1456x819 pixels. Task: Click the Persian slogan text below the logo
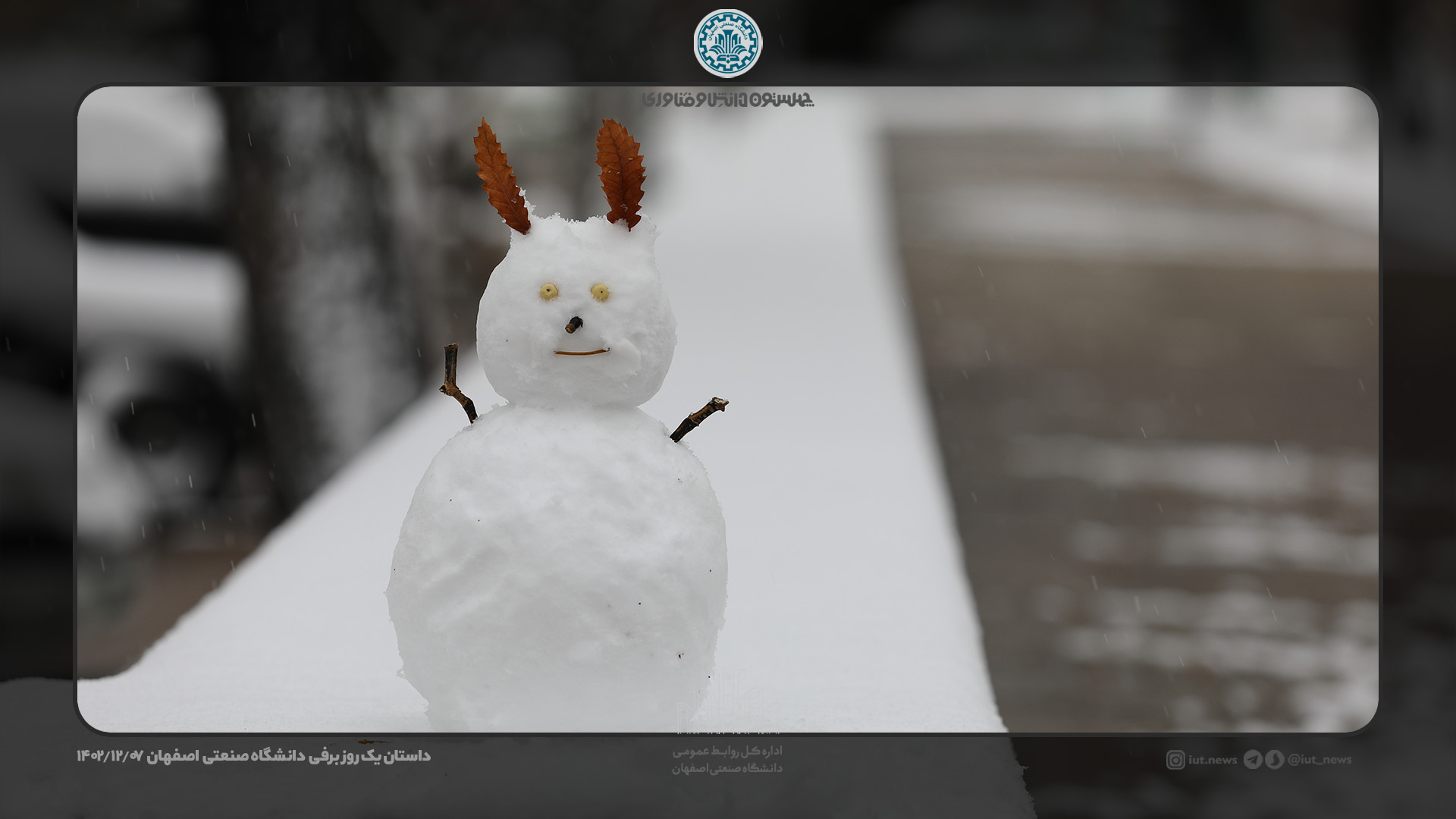coord(727,99)
